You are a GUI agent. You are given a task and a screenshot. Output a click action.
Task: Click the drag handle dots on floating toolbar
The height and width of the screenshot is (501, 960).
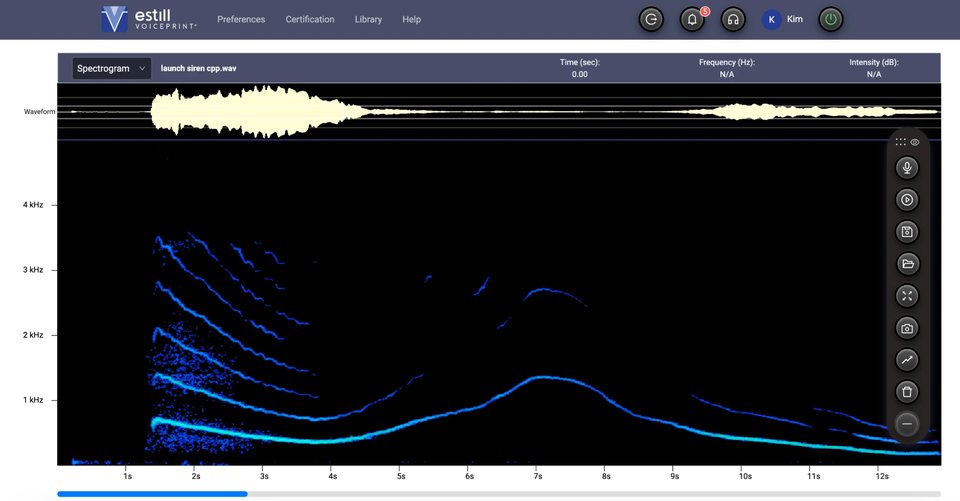tap(900, 142)
